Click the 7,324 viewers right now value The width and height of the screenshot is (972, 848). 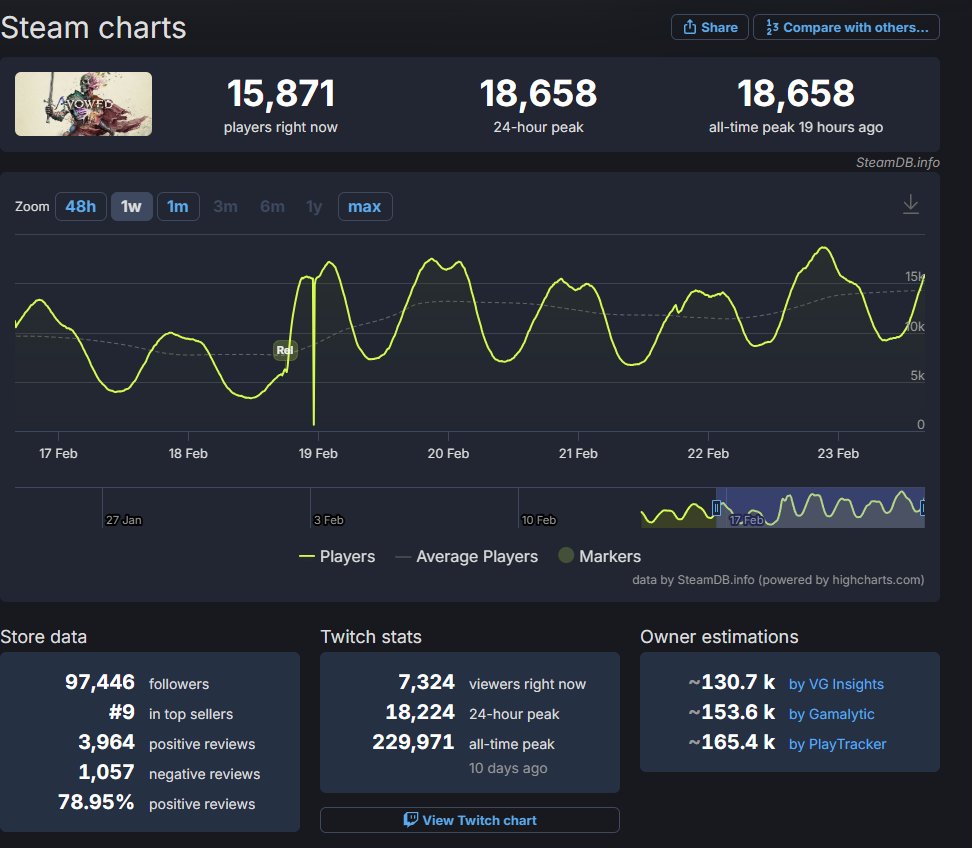pyautogui.click(x=426, y=682)
